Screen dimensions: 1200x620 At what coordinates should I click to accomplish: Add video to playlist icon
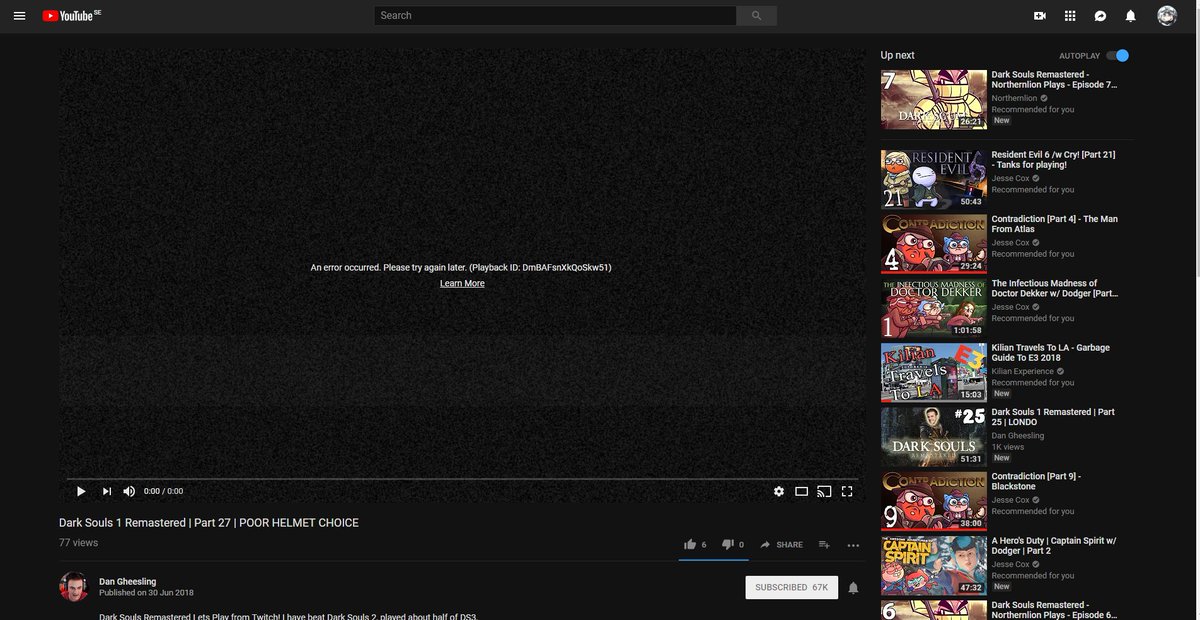[824, 545]
